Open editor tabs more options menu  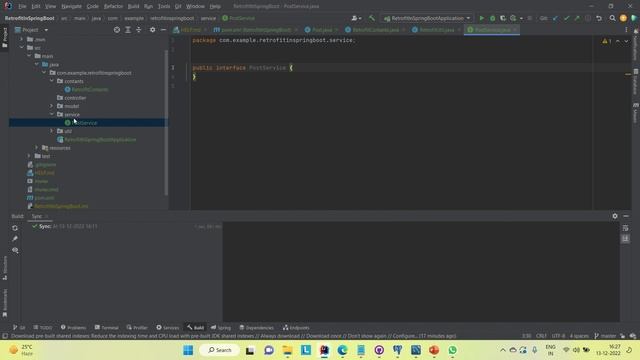pyautogui.click(x=626, y=30)
